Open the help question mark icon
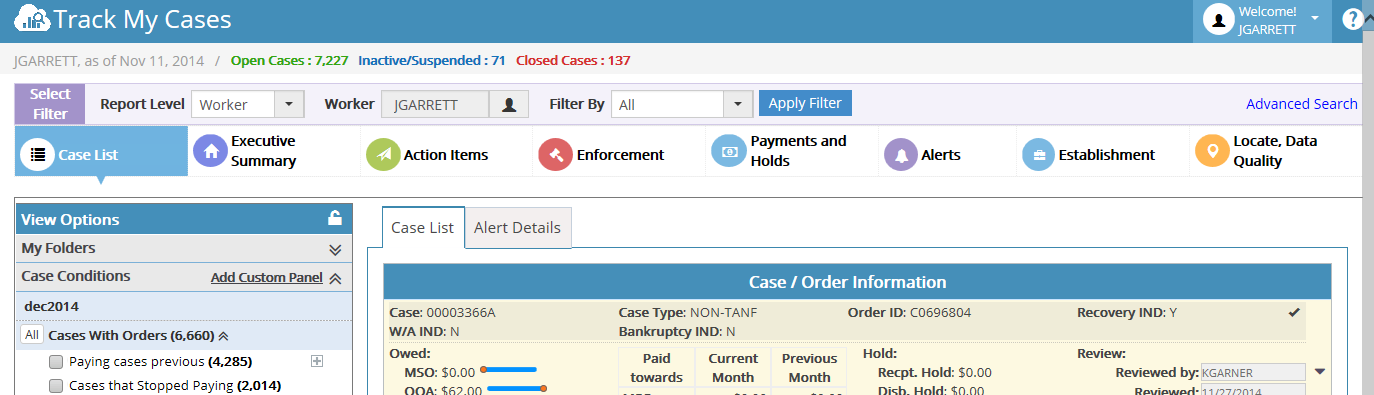This screenshot has height=395, width=1374. 1352,19
